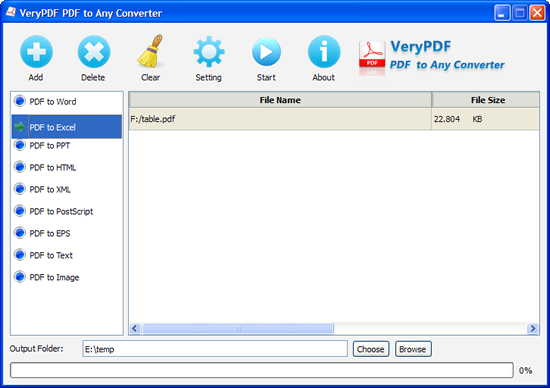Screen dimensions: 550x388
Task: Select PDF to PPT conversion mode
Action: [x=67, y=146]
